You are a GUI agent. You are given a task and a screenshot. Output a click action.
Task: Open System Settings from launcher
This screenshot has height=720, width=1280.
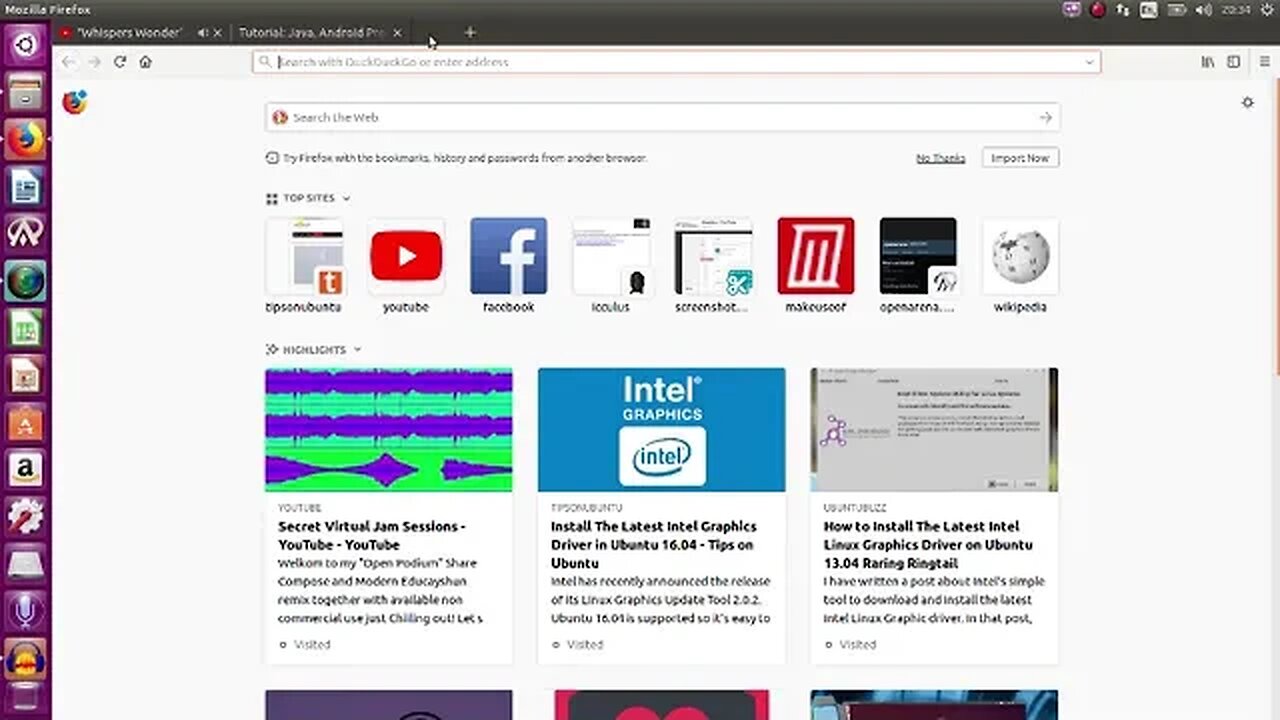(25, 517)
